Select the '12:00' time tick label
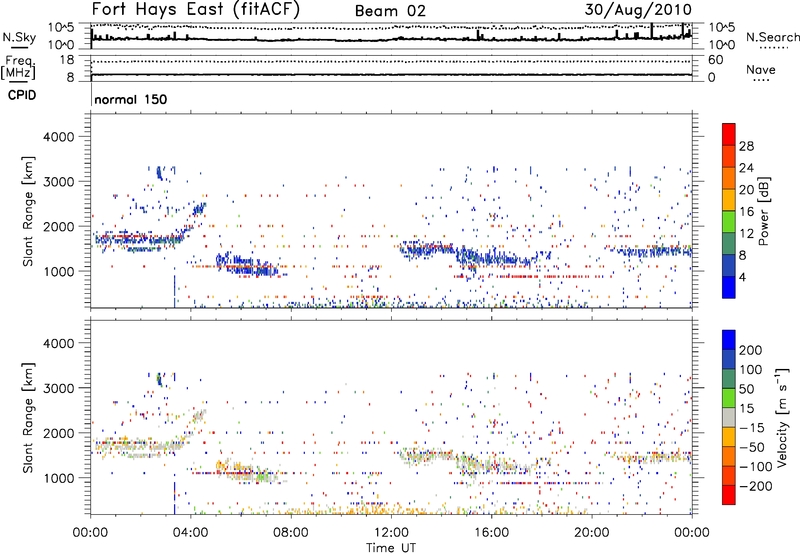This screenshot has width=800, height=554. tap(391, 533)
